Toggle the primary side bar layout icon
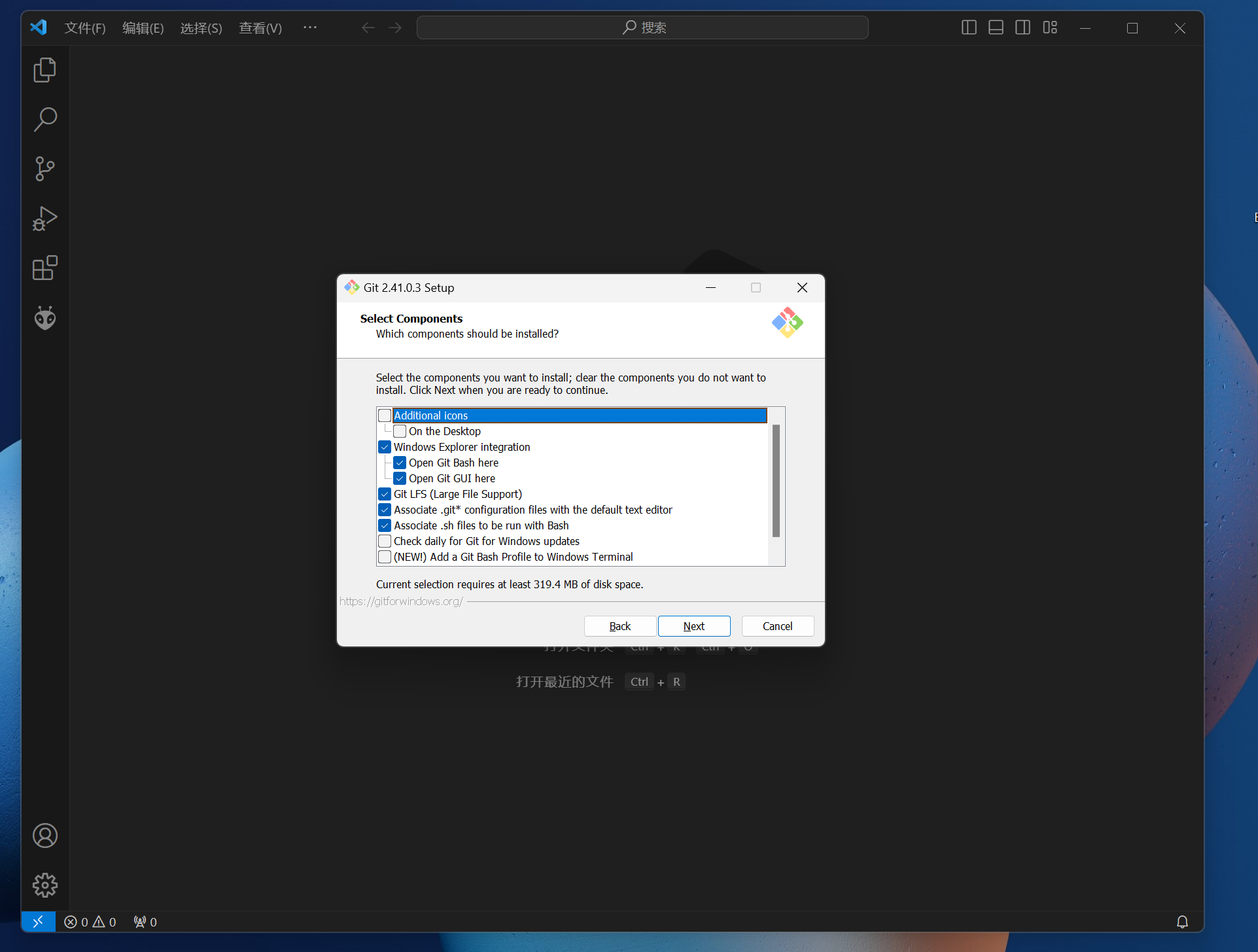1258x952 pixels. tap(969, 27)
